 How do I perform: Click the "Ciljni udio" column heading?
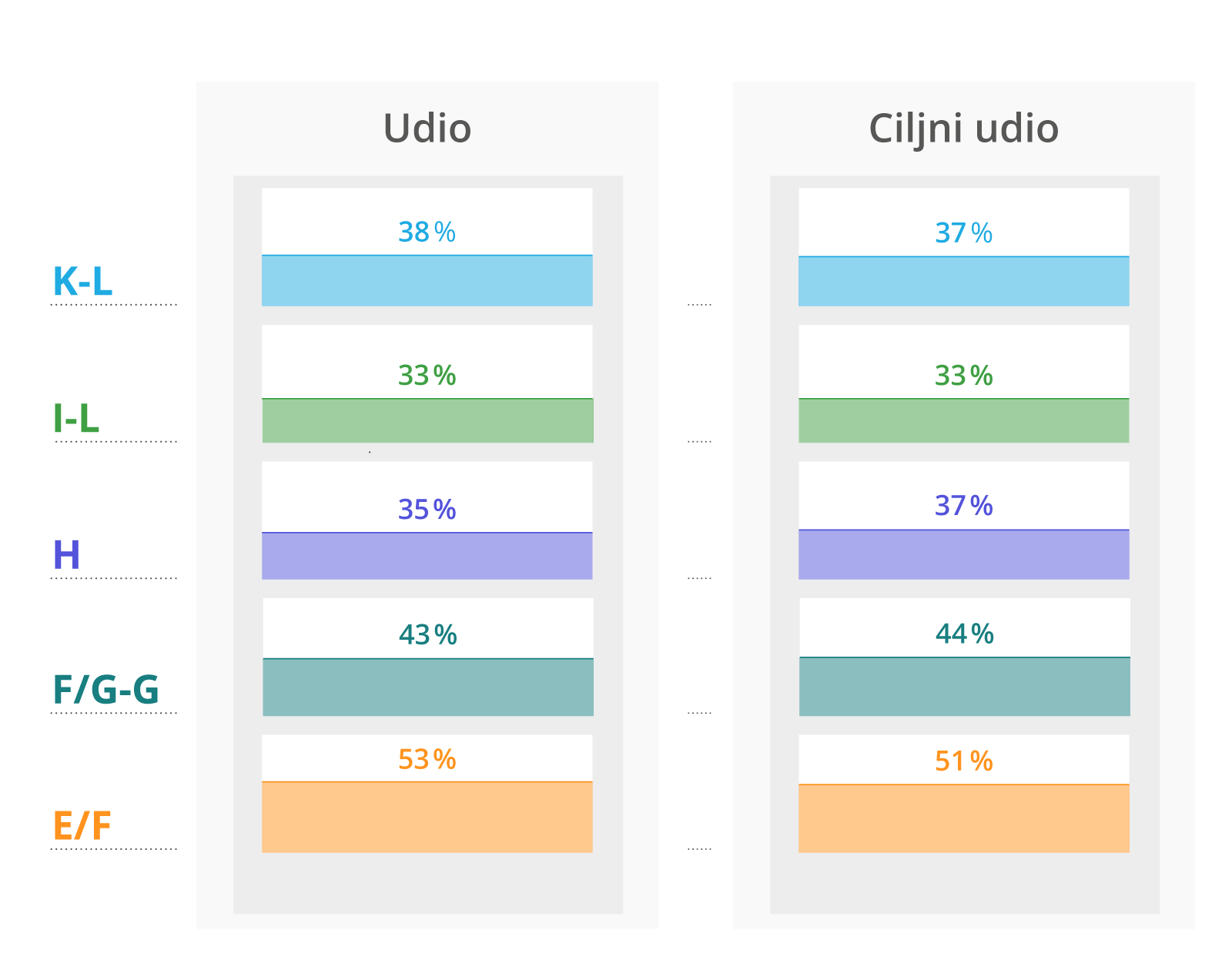[x=963, y=129]
